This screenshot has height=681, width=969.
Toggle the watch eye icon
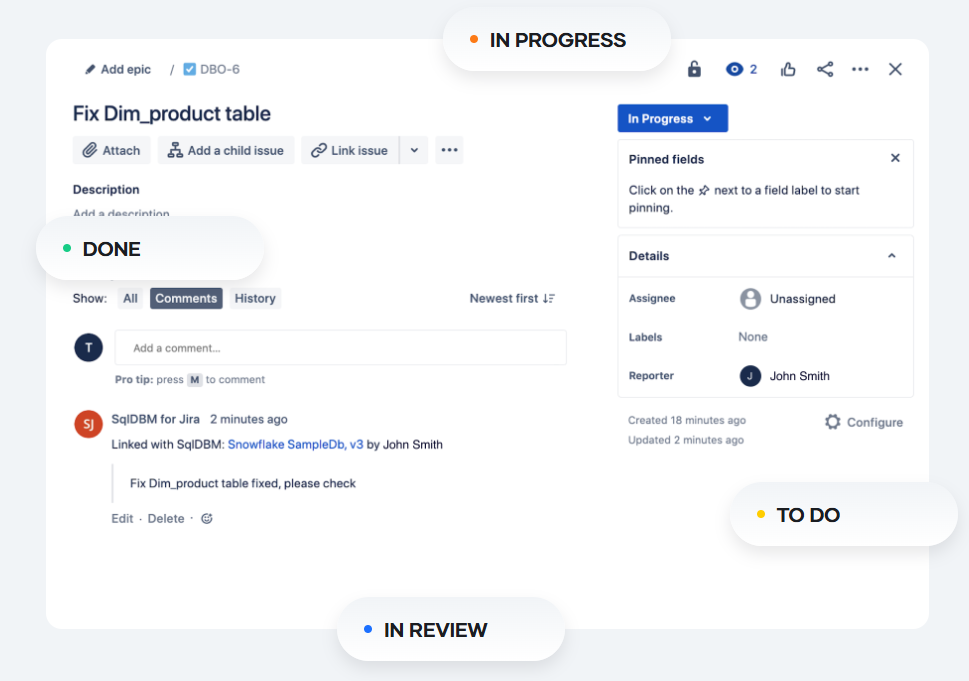tap(736, 69)
